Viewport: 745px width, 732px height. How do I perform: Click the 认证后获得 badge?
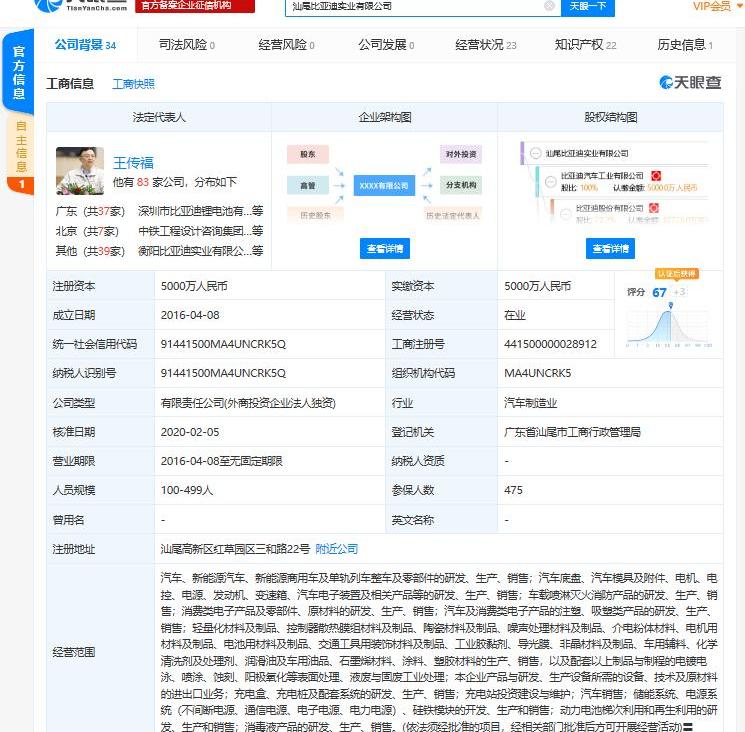(x=677, y=274)
